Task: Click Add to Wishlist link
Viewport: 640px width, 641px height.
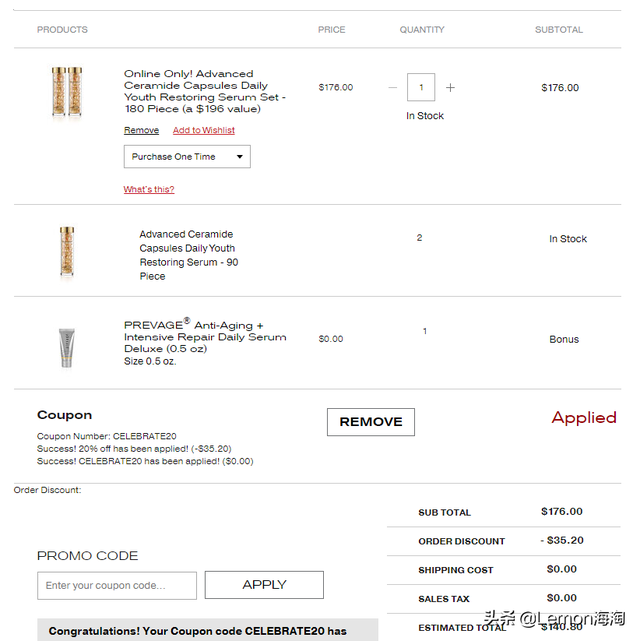Action: coord(204,131)
